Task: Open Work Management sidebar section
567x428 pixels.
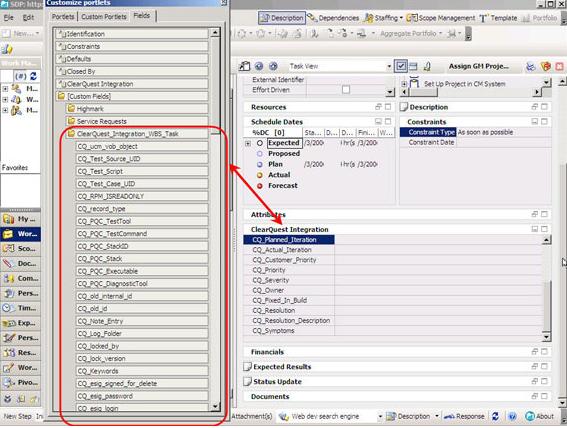Action: (x=21, y=234)
